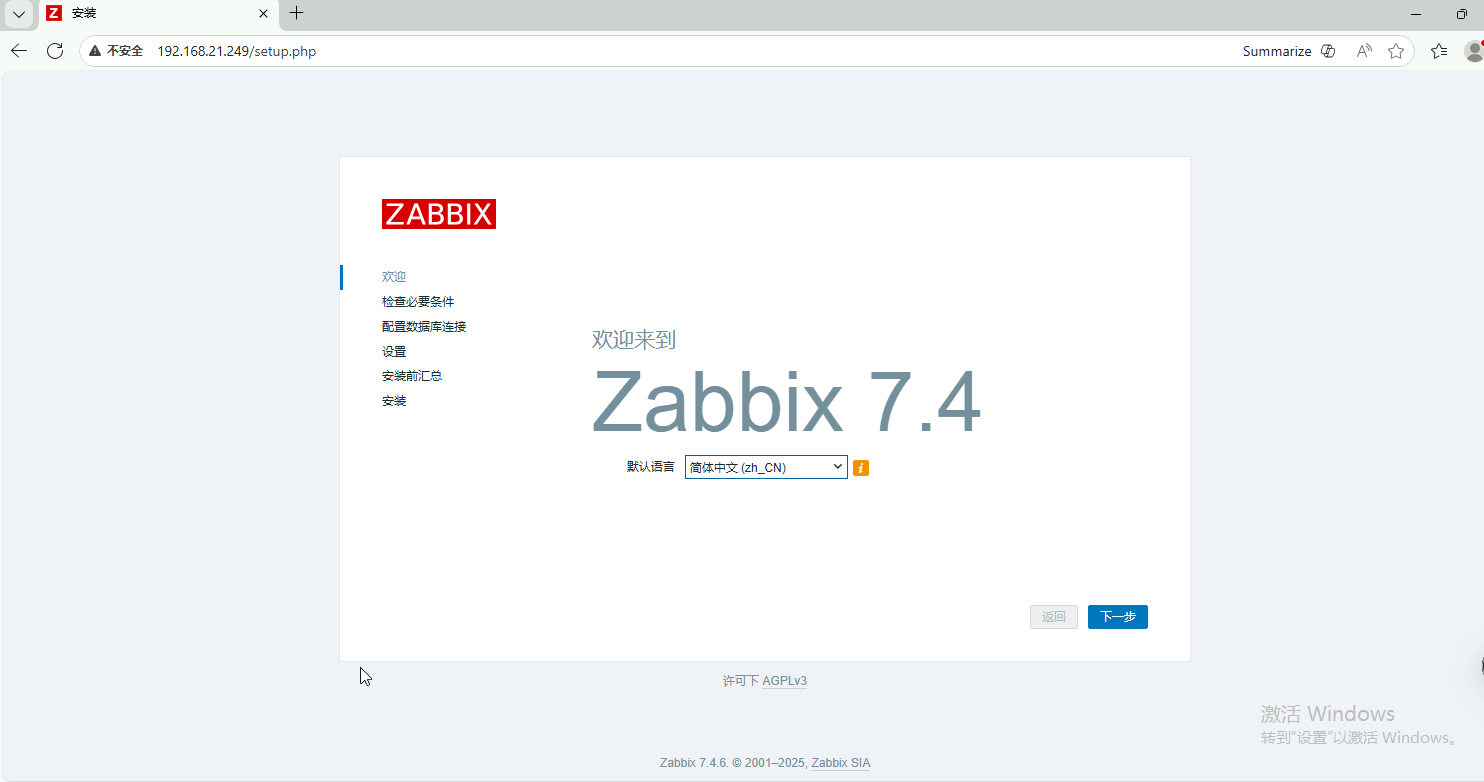The image size is (1484, 782).
Task: Click the 返回 button
Action: [x=1054, y=617]
